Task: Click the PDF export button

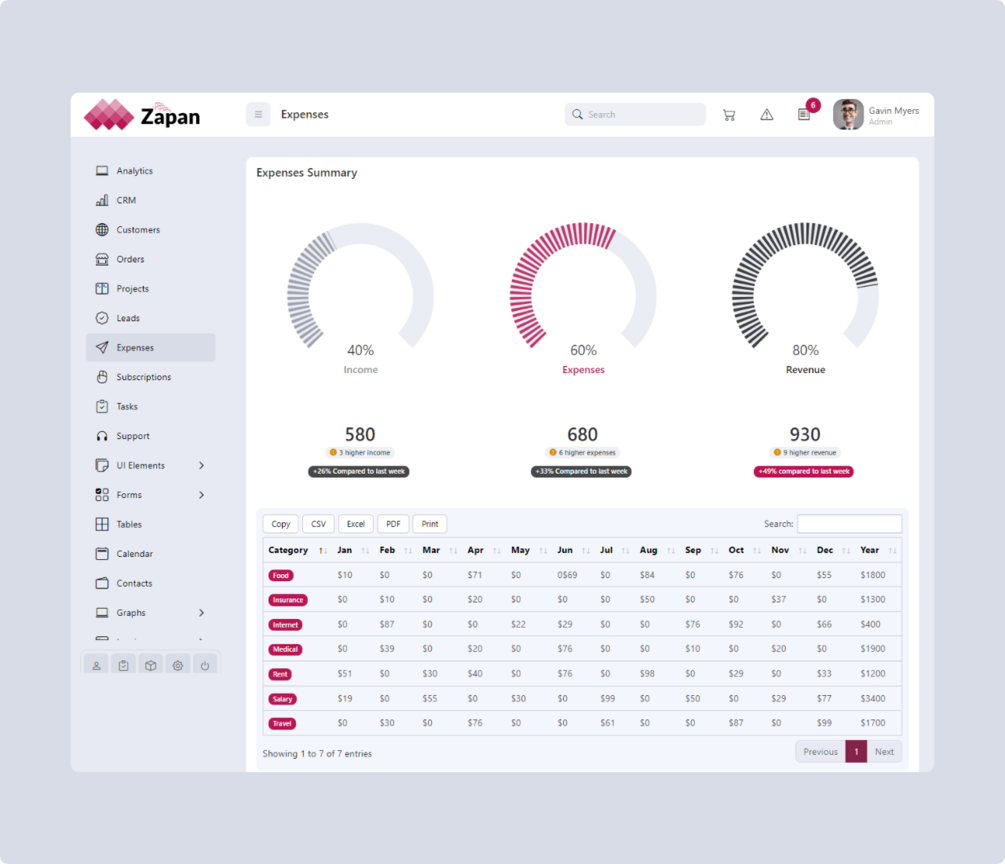Action: [x=393, y=524]
